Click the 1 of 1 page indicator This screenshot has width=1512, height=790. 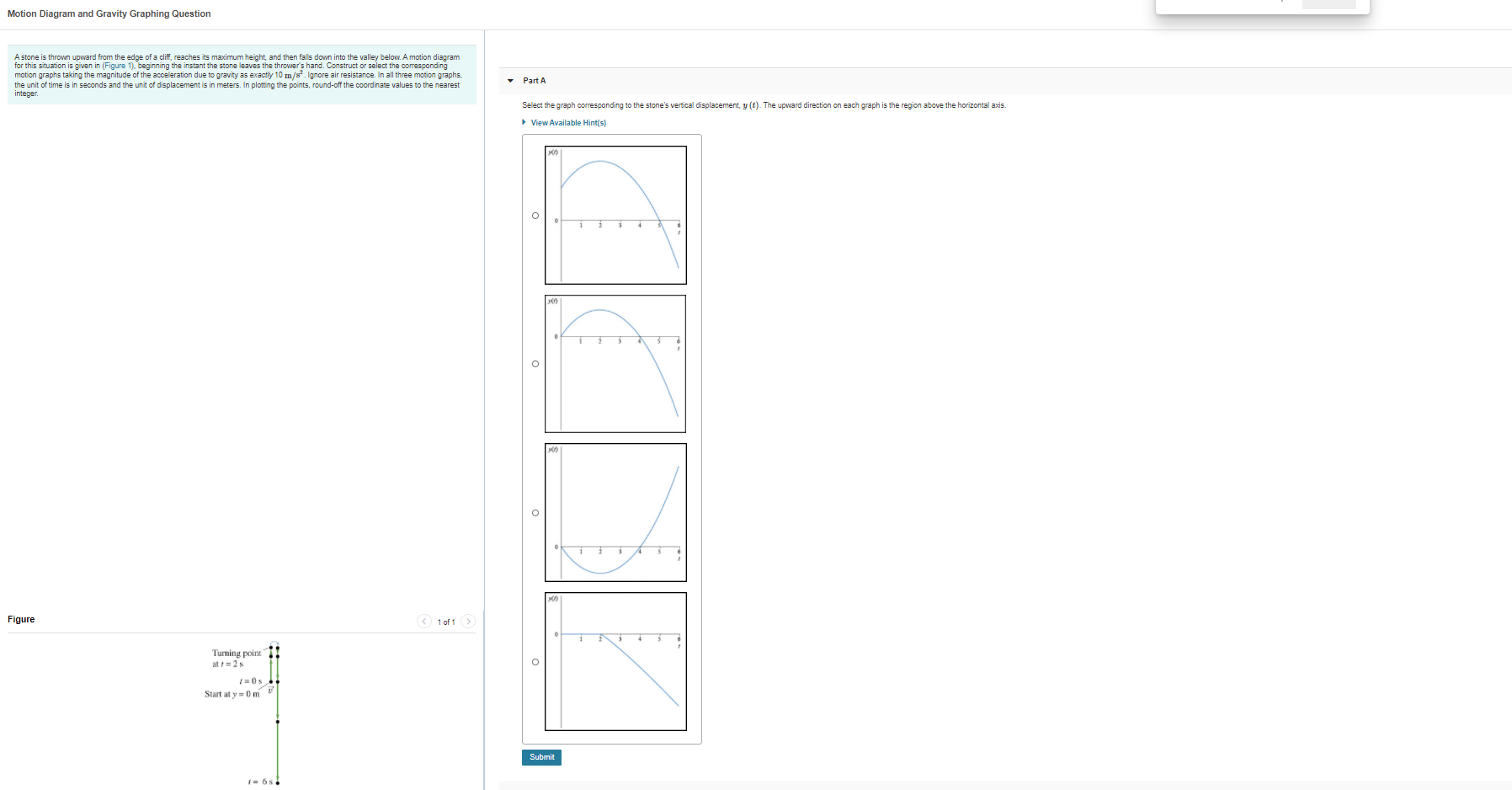(446, 621)
